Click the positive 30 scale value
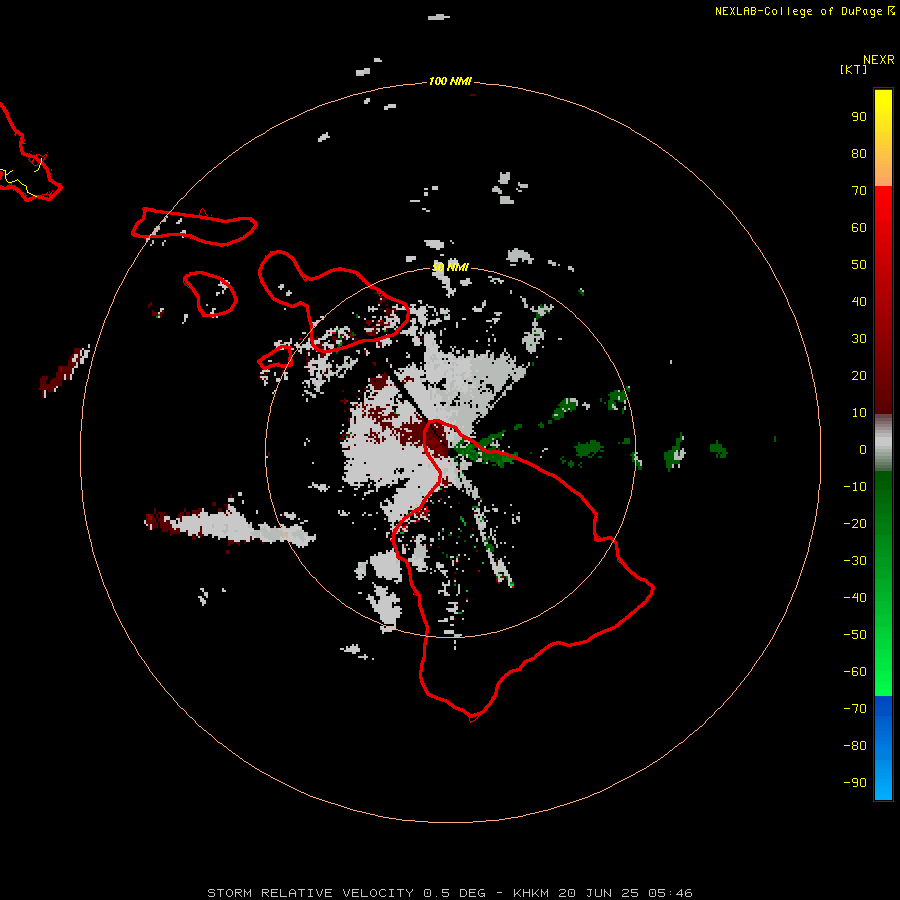Screen dimensions: 900x900 [859, 339]
